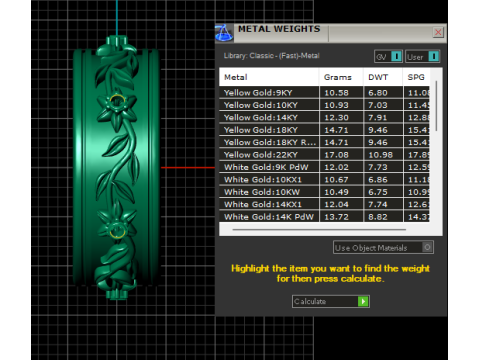Select the White Gold:9K PdW row
480x360 pixels.
click(324, 167)
